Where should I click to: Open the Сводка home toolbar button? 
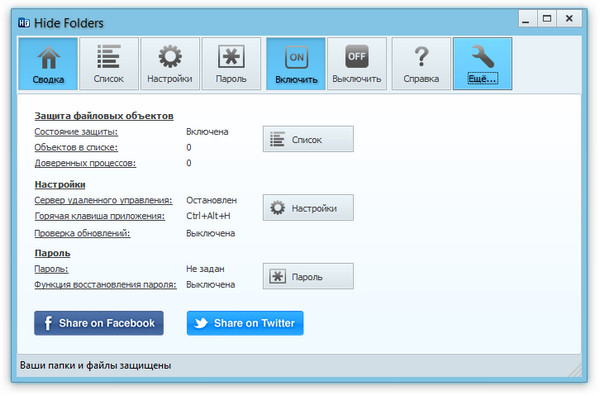(48, 64)
